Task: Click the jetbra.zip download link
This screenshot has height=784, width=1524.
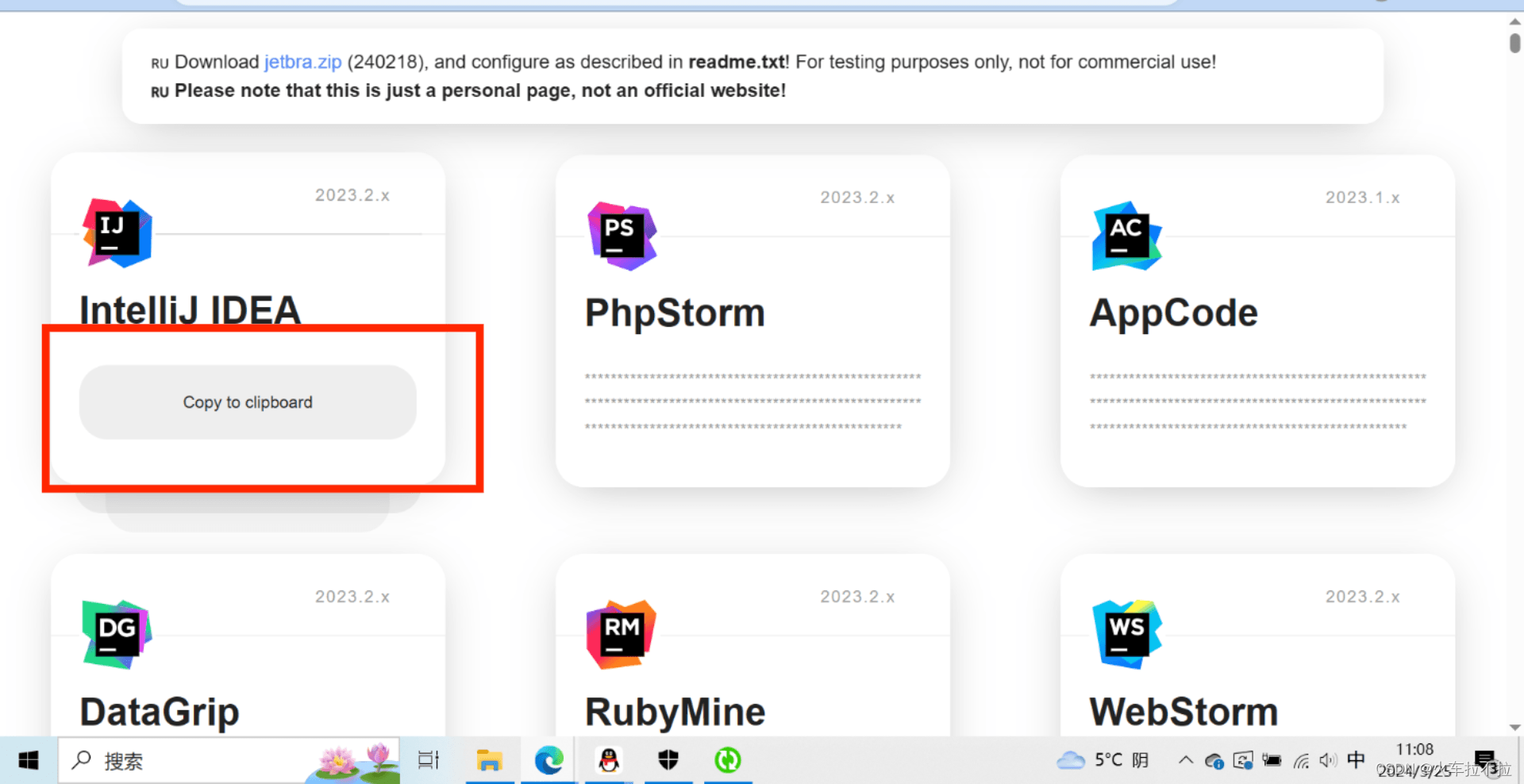Action: coord(303,62)
